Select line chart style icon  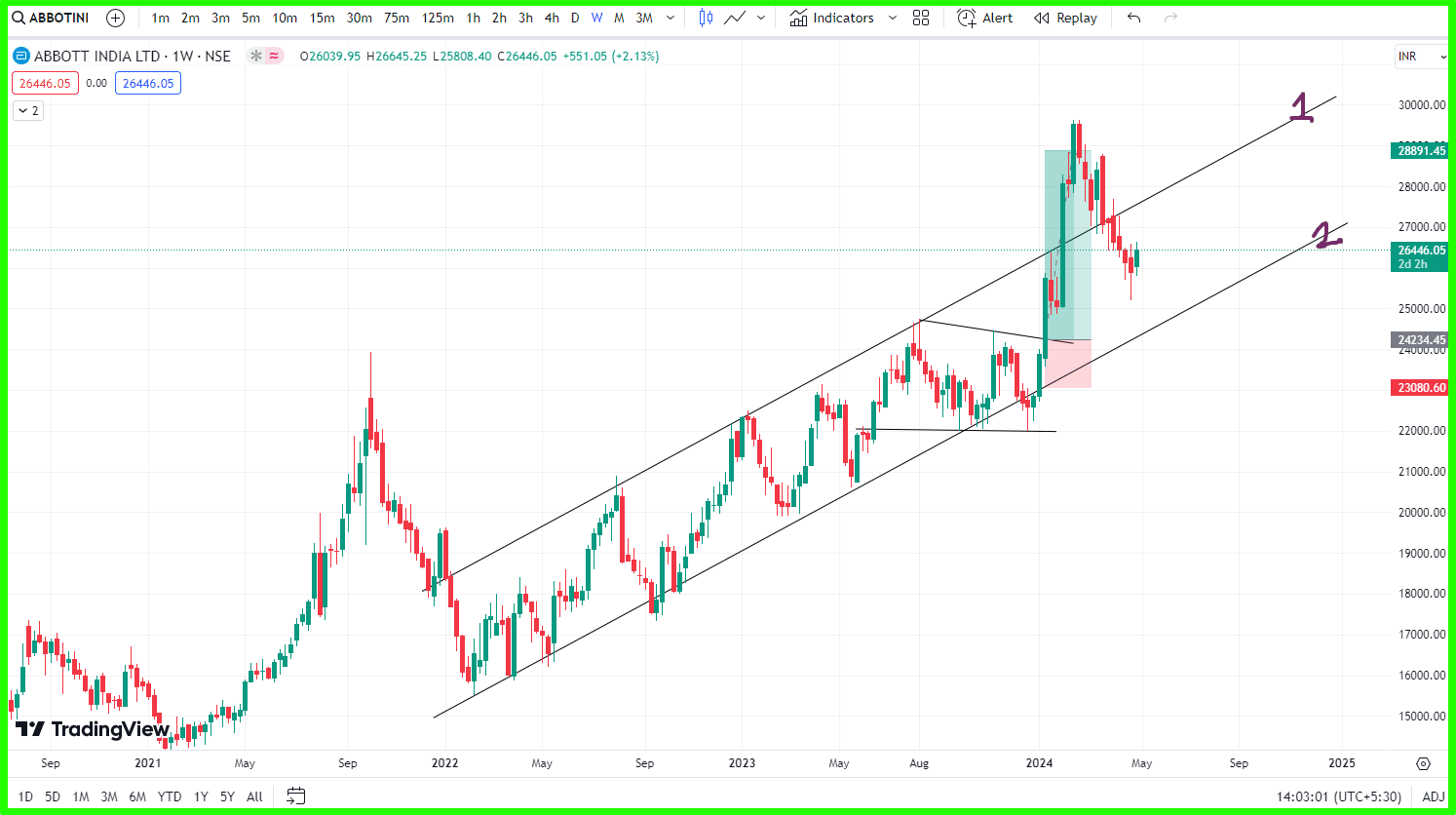point(735,18)
